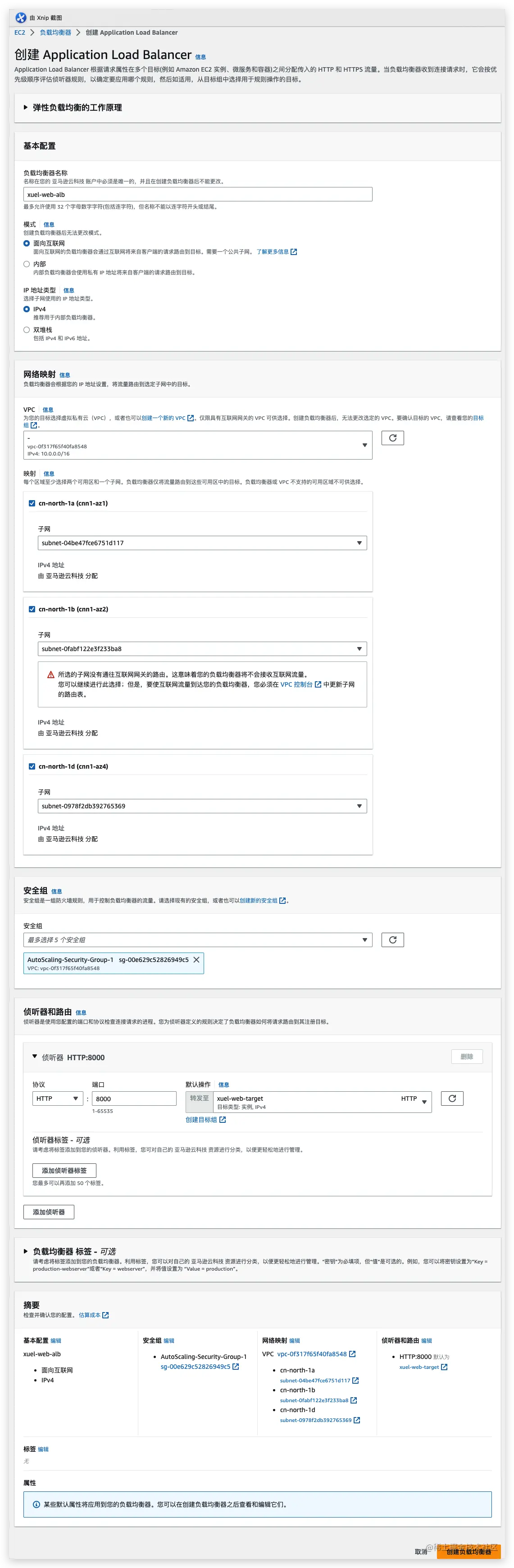Open sg-00e629c52826949c5 summary link
The width and height of the screenshot is (514, 1568).
pos(195,1367)
